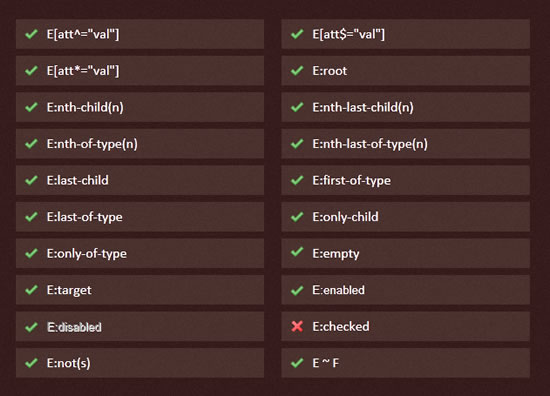
Task: Click the tick icon beside E:last-of-type
Action: [x=32, y=217]
